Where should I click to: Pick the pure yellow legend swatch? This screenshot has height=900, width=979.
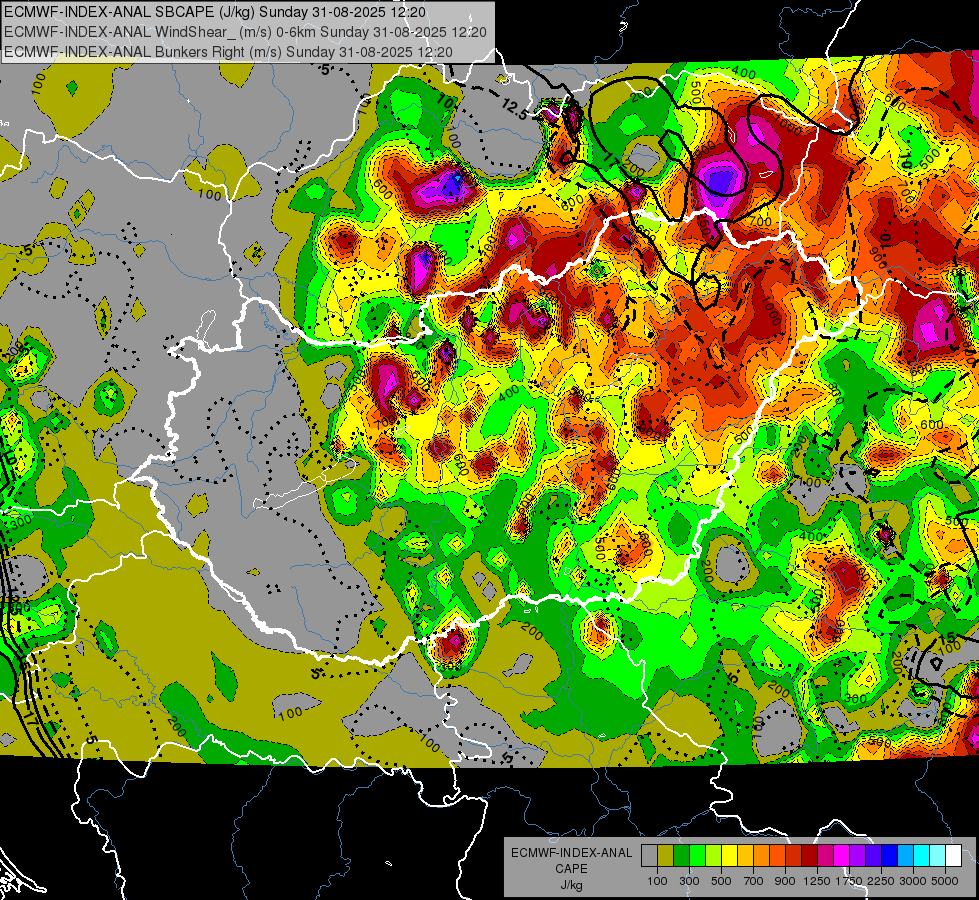point(729,856)
